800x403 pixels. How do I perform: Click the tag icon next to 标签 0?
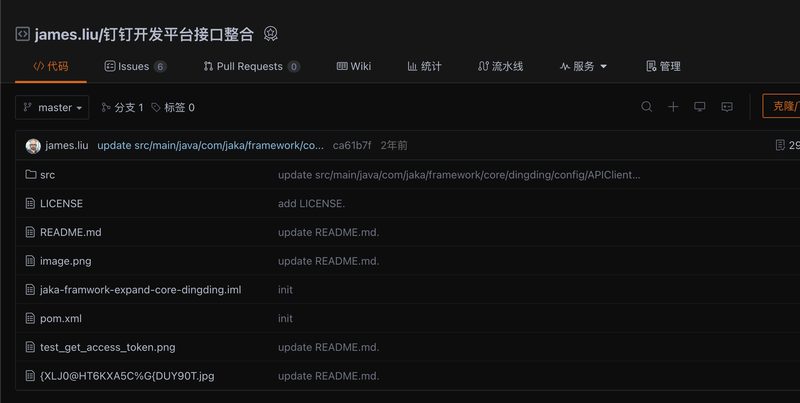tap(156, 107)
